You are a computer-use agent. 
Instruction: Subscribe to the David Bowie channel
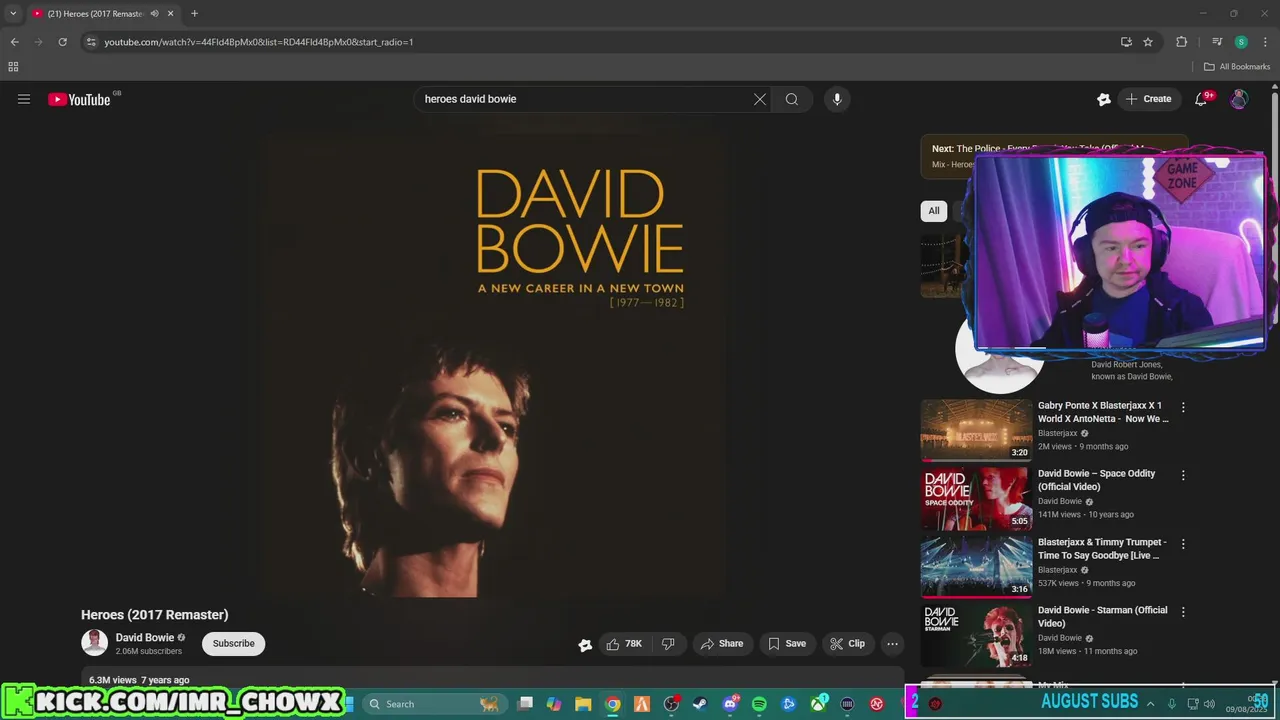pyautogui.click(x=233, y=644)
